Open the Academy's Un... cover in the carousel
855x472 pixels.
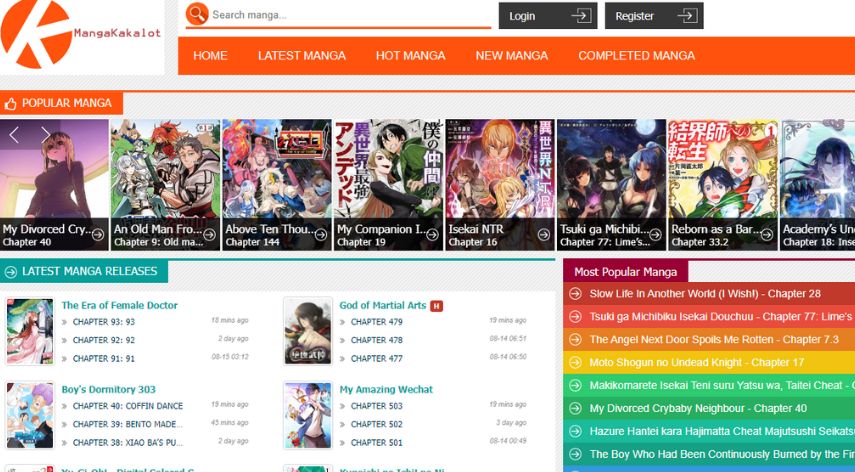pos(817,185)
